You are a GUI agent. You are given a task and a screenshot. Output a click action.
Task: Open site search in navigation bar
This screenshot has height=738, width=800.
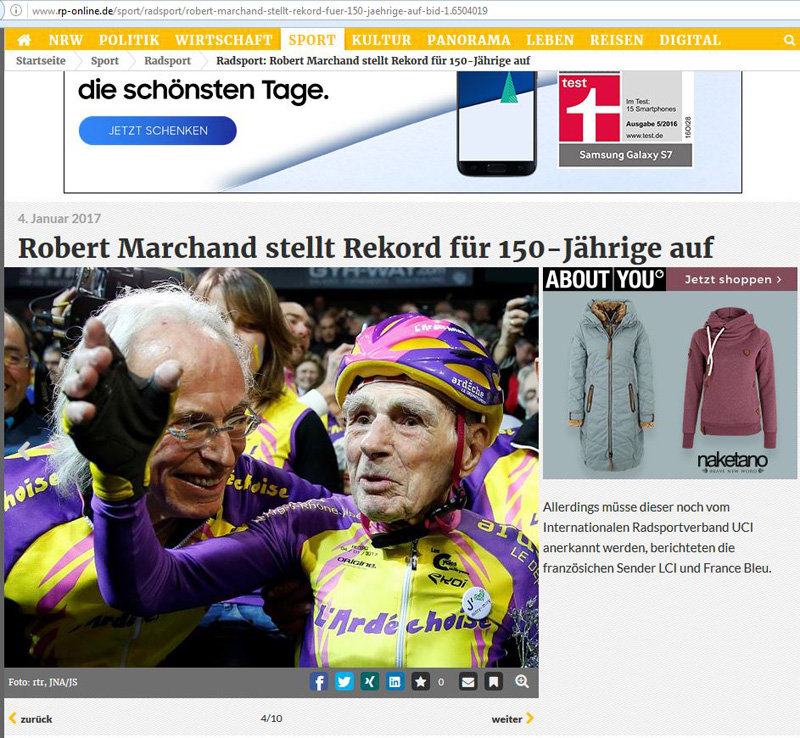tap(788, 40)
